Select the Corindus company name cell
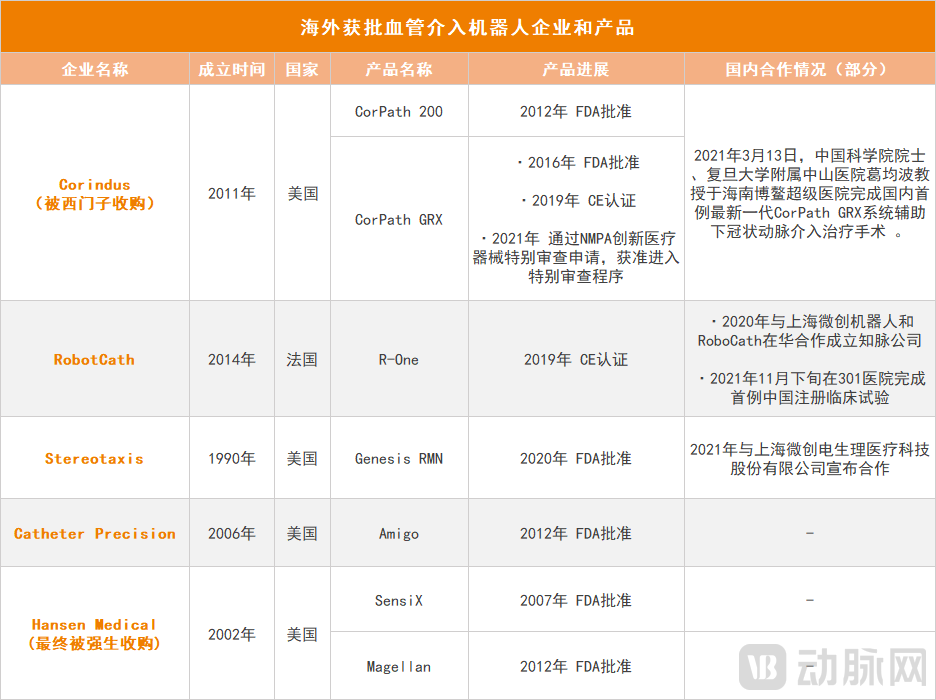Screen dimensions: 936x700 (x=95, y=194)
